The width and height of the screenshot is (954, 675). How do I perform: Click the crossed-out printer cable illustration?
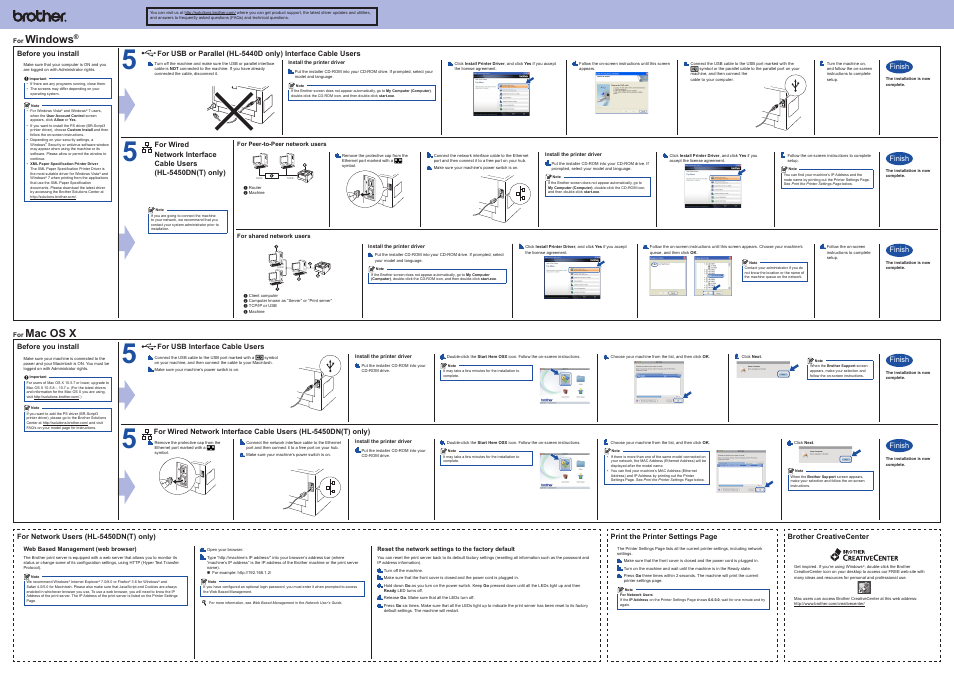coord(243,107)
